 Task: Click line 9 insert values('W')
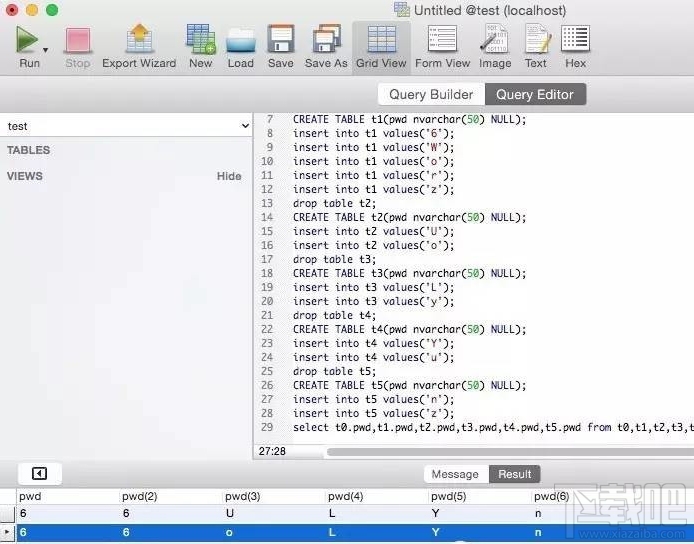[374, 147]
